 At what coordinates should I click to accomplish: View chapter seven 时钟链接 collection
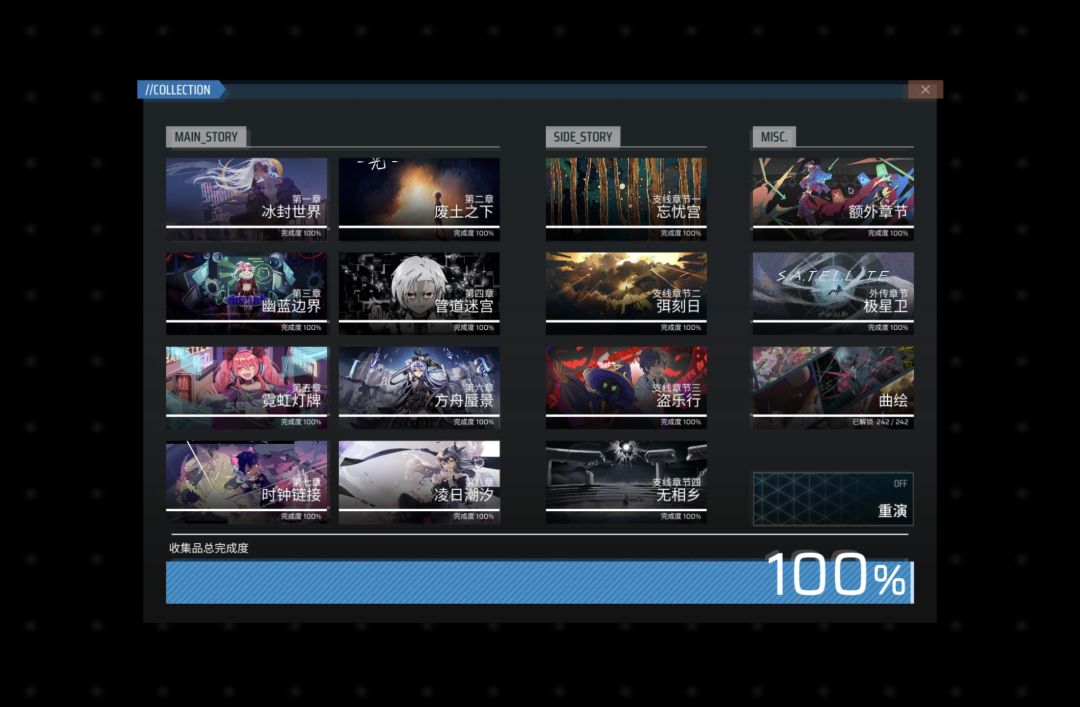click(x=247, y=482)
